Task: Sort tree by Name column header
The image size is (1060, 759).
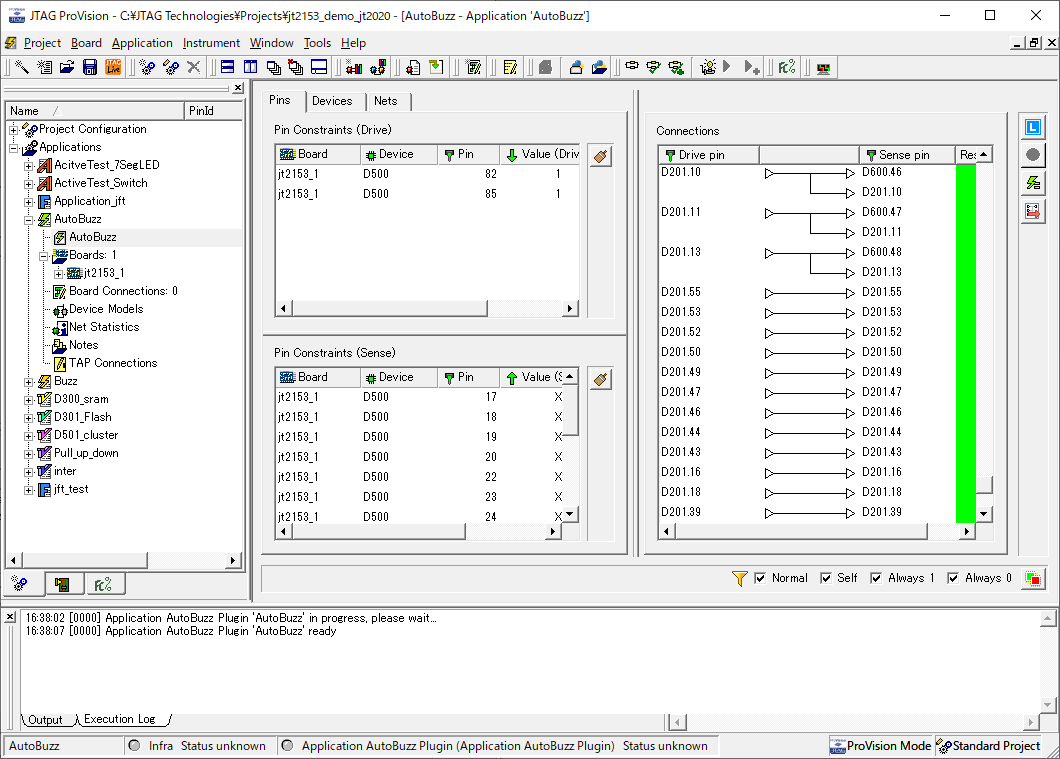Action: point(95,111)
